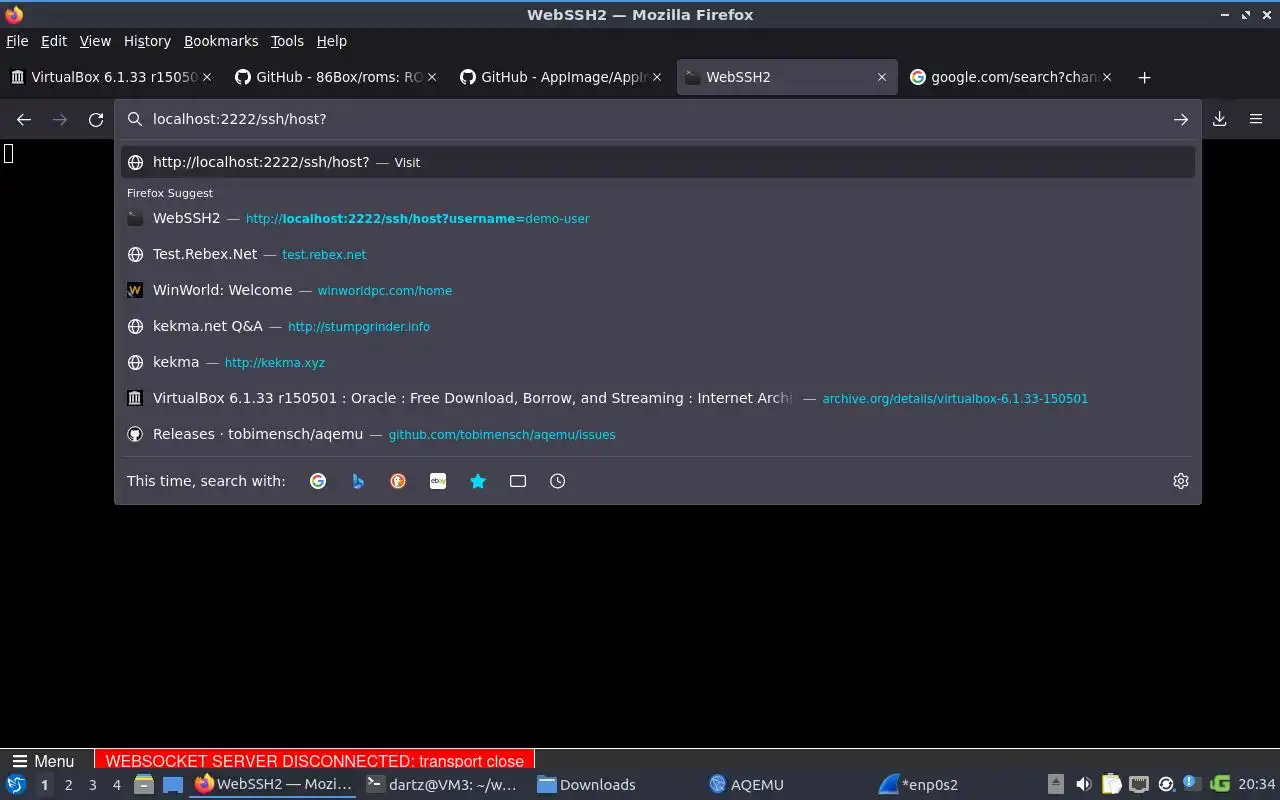Search history using the clock icon
This screenshot has height=800, width=1280.
558,481
